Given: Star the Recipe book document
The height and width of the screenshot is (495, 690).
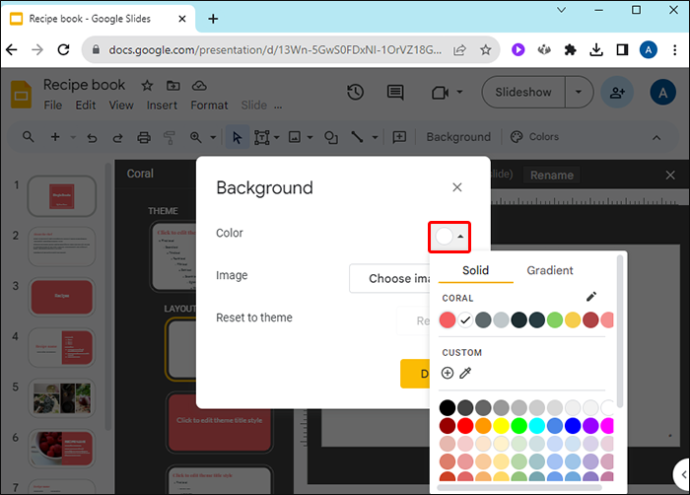Looking at the screenshot, I should 147,85.
